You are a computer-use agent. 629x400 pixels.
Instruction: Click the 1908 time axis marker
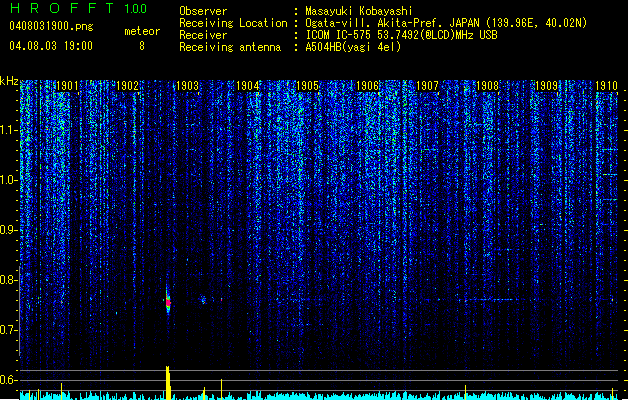pos(487,86)
